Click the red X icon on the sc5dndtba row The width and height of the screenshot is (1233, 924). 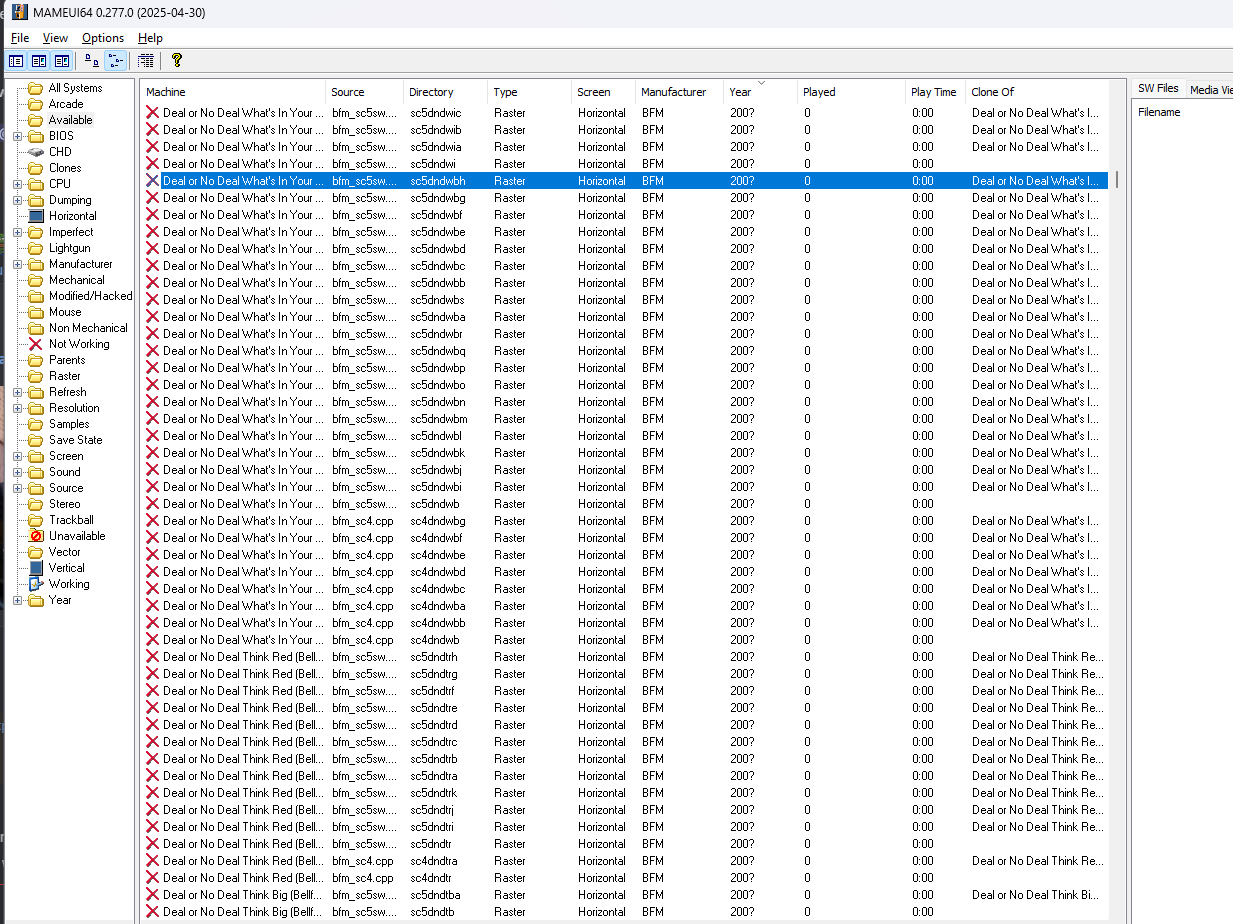point(153,895)
